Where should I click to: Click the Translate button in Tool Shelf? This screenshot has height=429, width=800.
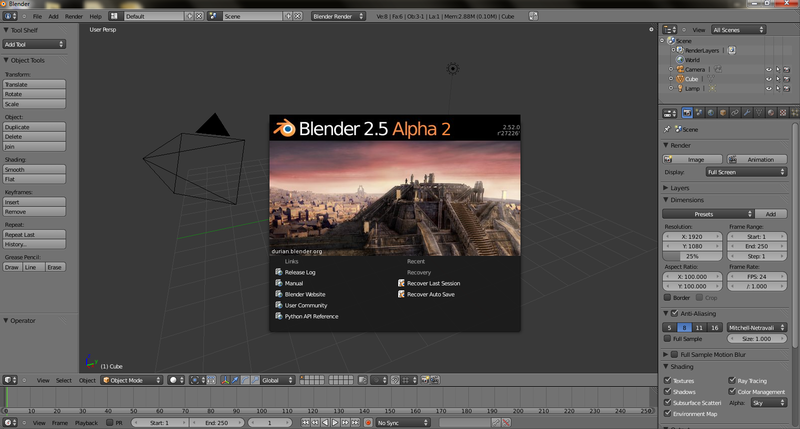tap(34, 84)
